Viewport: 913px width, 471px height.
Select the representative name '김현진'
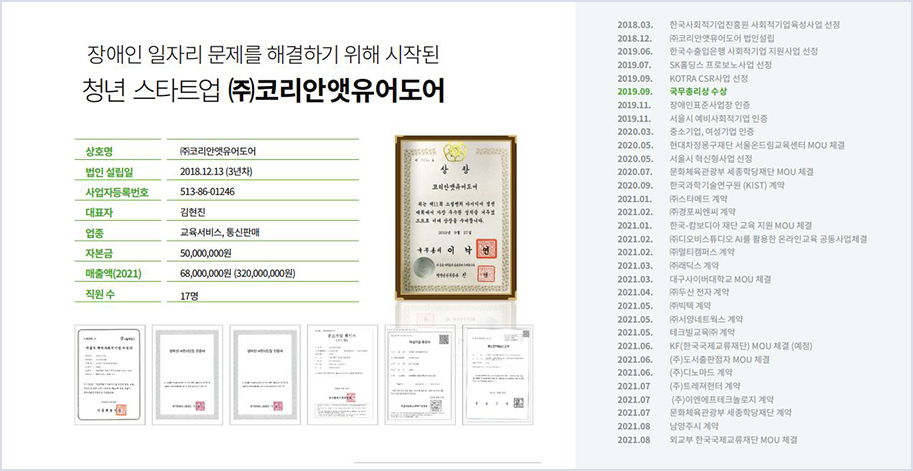[192, 213]
